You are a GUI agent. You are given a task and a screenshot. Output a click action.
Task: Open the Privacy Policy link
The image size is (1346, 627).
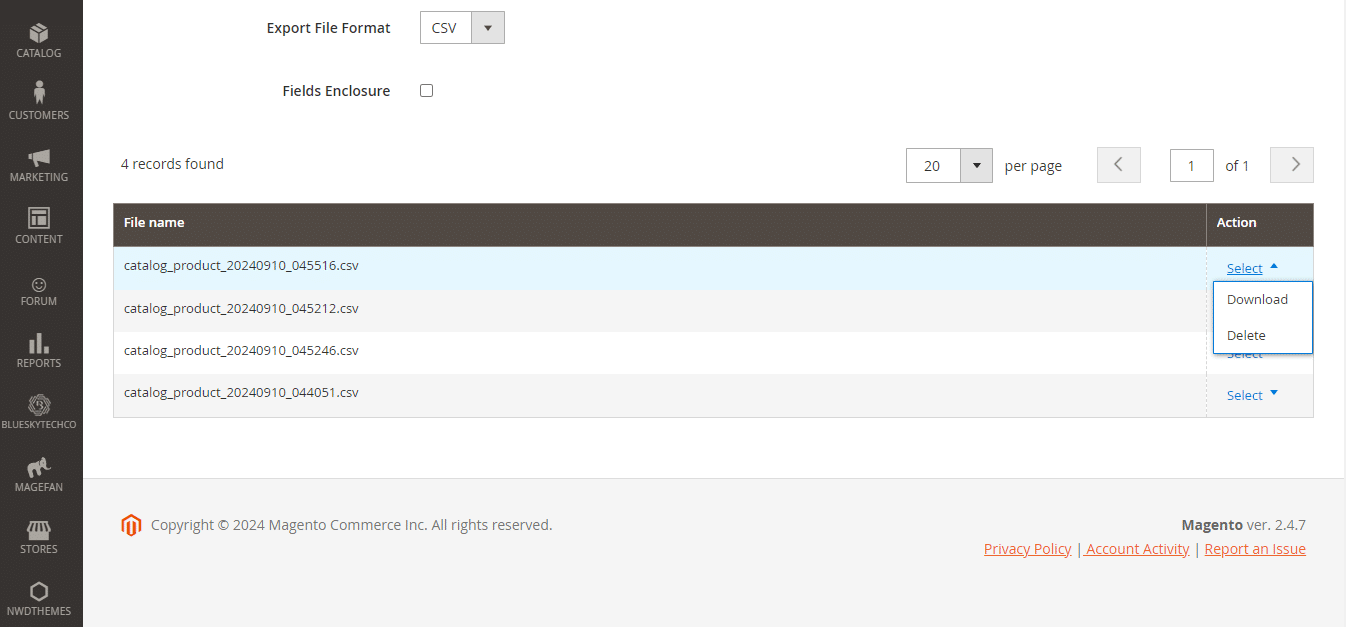pyautogui.click(x=1027, y=548)
